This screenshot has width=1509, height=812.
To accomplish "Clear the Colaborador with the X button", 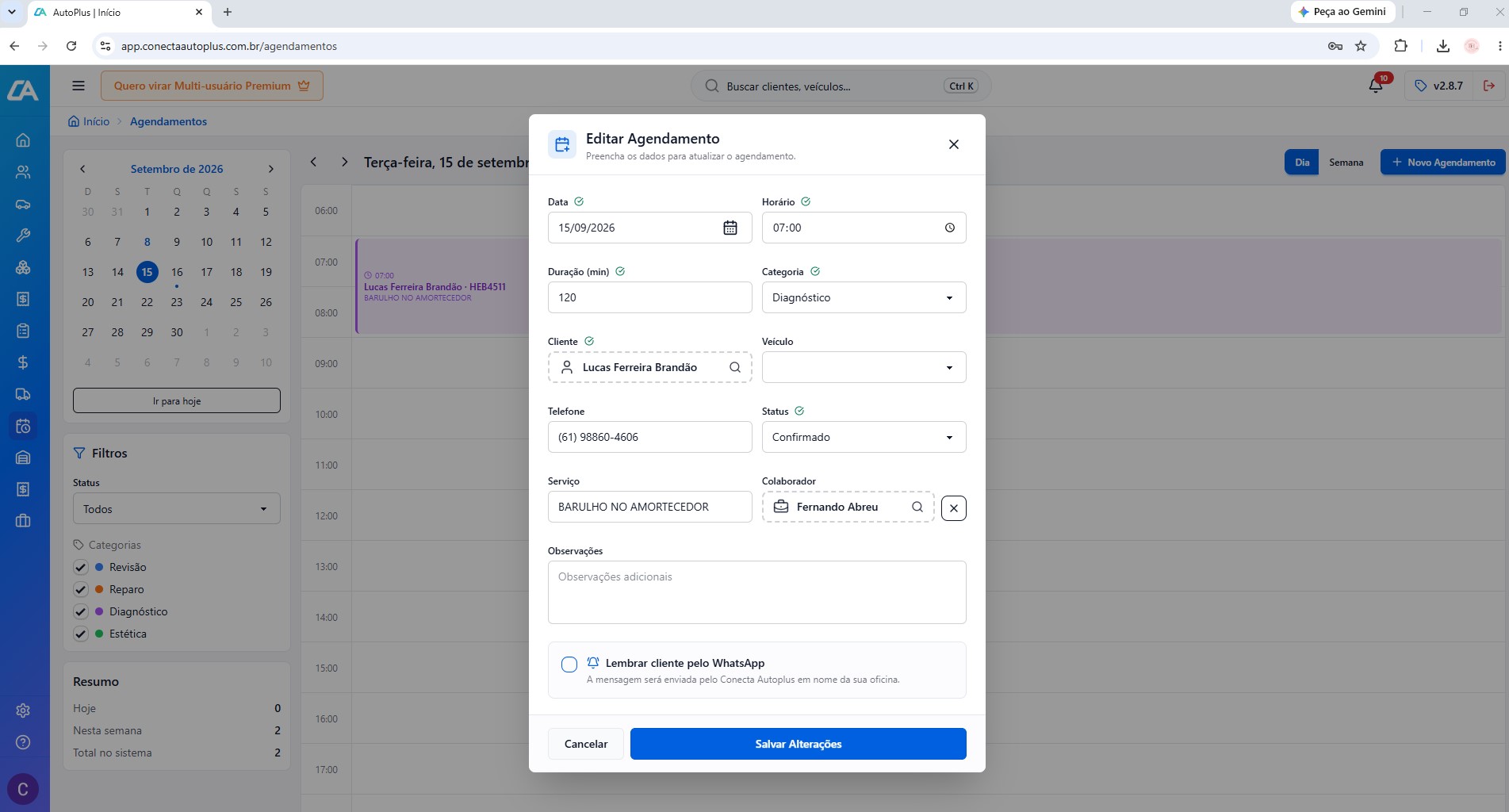I will coord(954,508).
